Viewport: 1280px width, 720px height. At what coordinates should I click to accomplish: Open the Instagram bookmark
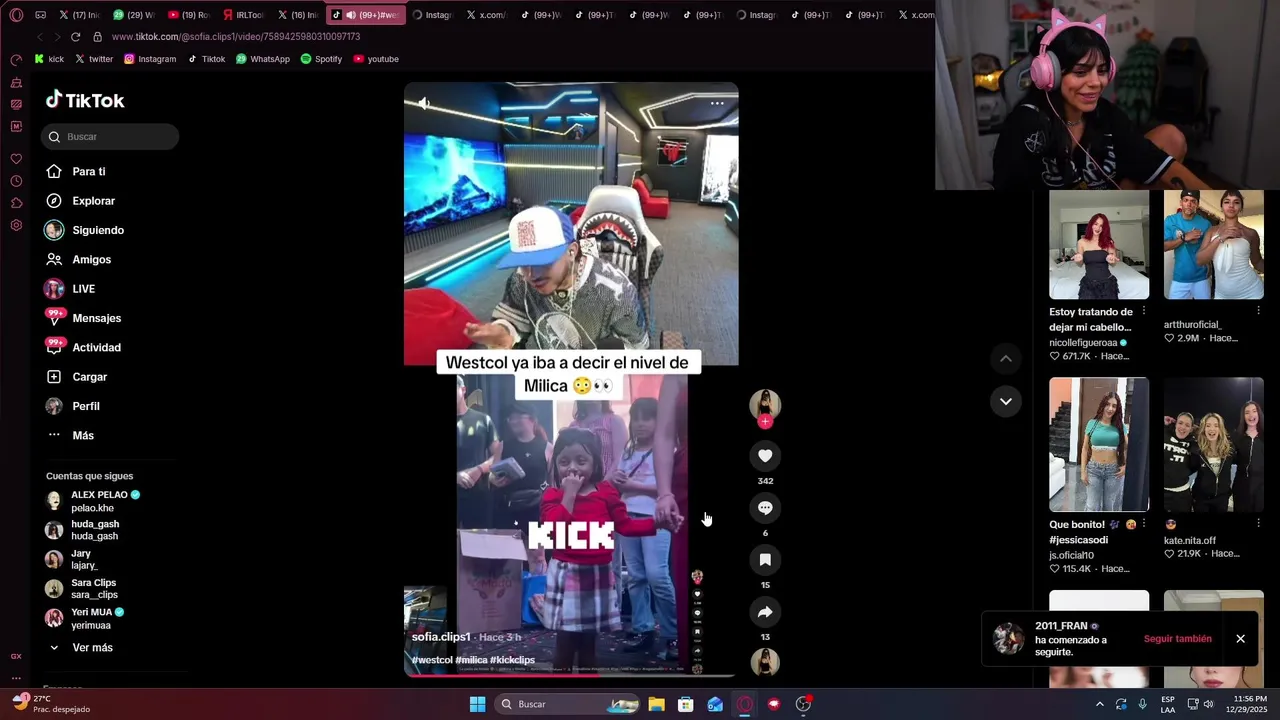[150, 59]
